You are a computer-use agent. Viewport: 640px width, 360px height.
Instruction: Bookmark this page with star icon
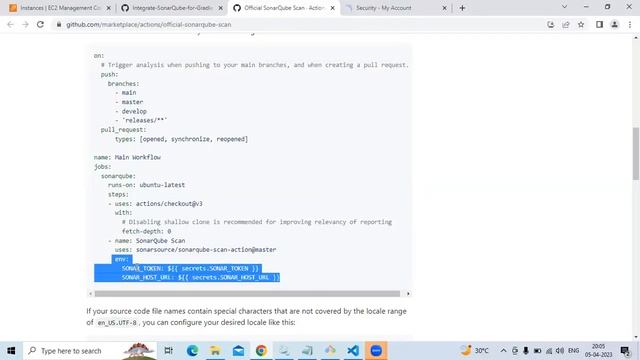tap(581, 24)
